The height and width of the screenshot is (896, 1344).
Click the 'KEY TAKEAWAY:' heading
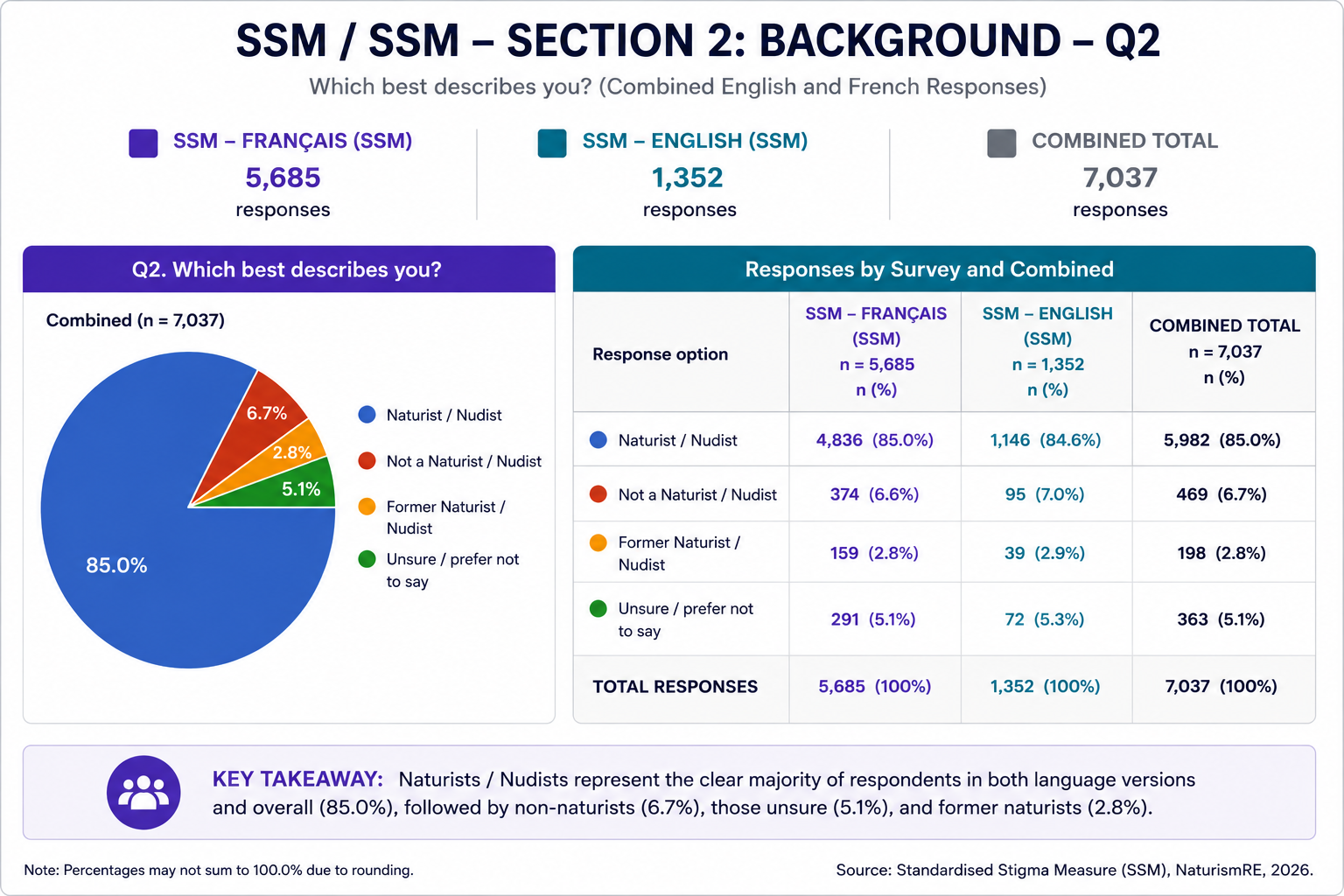(297, 779)
